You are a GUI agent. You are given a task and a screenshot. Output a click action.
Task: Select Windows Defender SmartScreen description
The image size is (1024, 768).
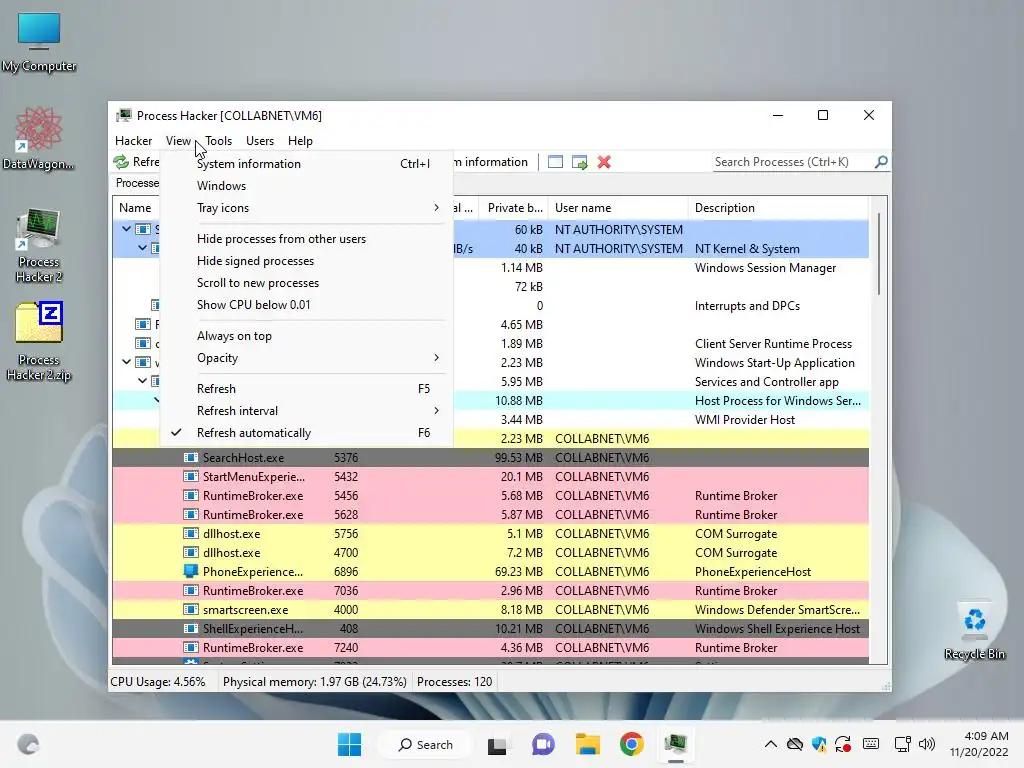[x=777, y=609]
